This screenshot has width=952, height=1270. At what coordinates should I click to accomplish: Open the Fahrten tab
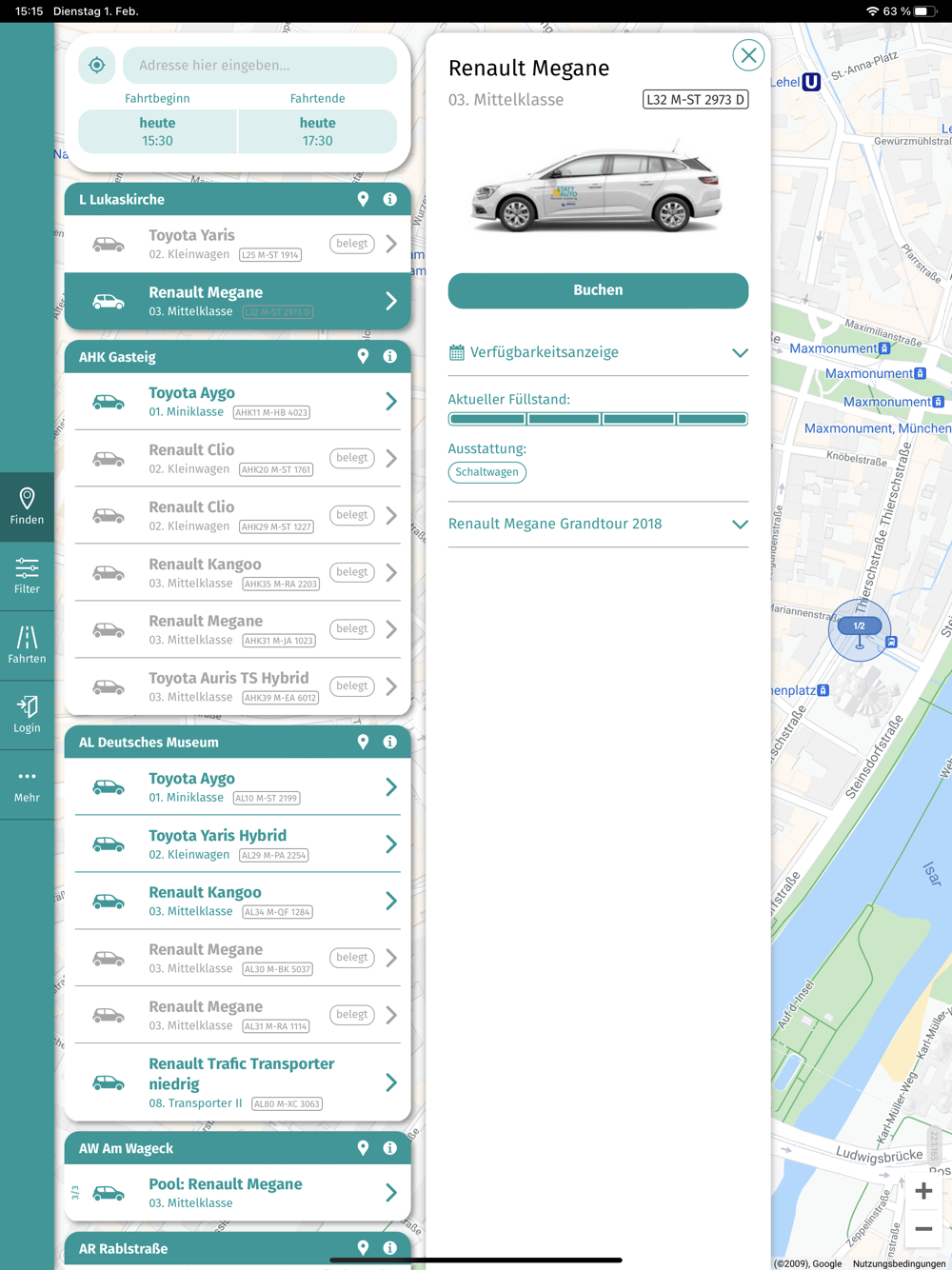point(27,645)
